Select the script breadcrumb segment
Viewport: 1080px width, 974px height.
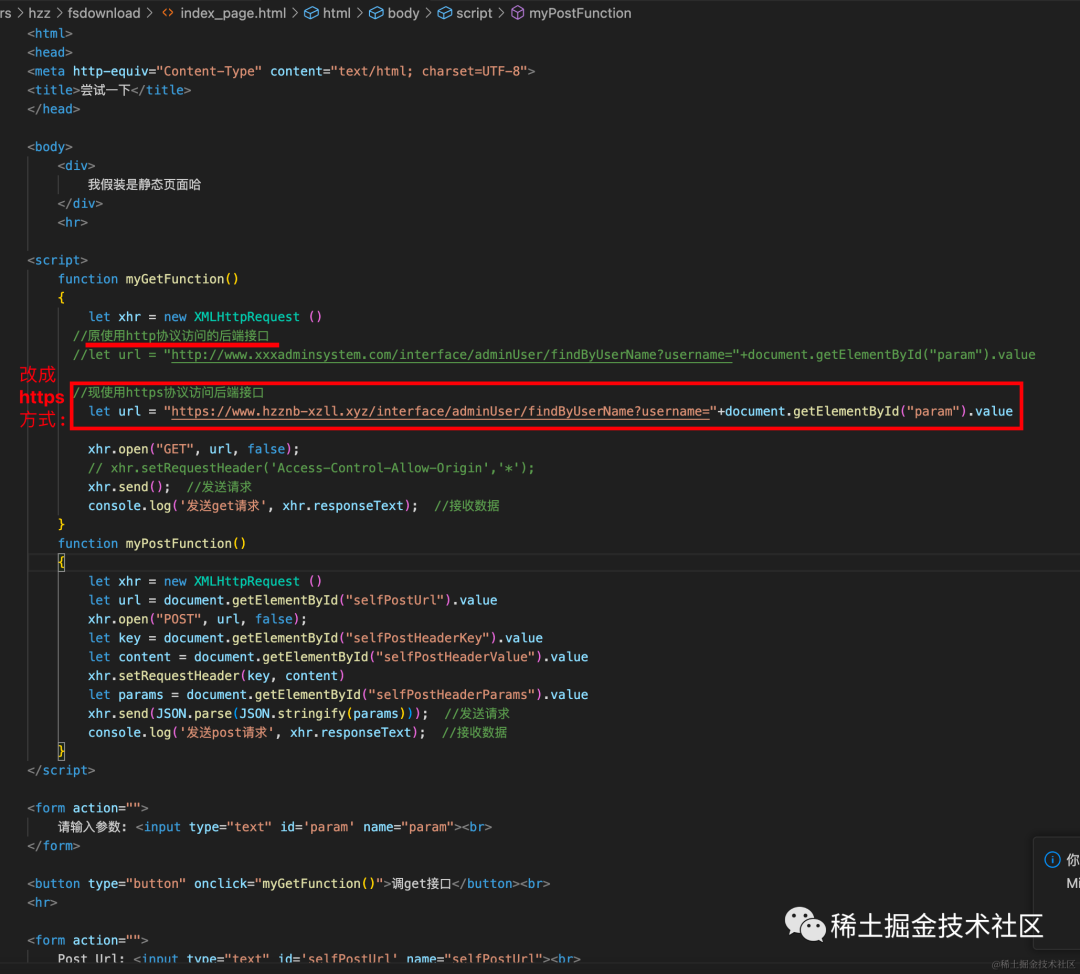(x=475, y=13)
